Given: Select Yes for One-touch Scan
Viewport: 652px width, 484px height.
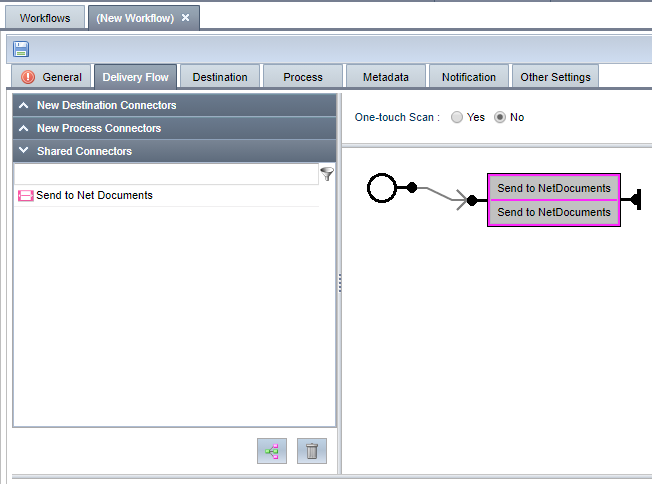Looking at the screenshot, I should (457, 117).
